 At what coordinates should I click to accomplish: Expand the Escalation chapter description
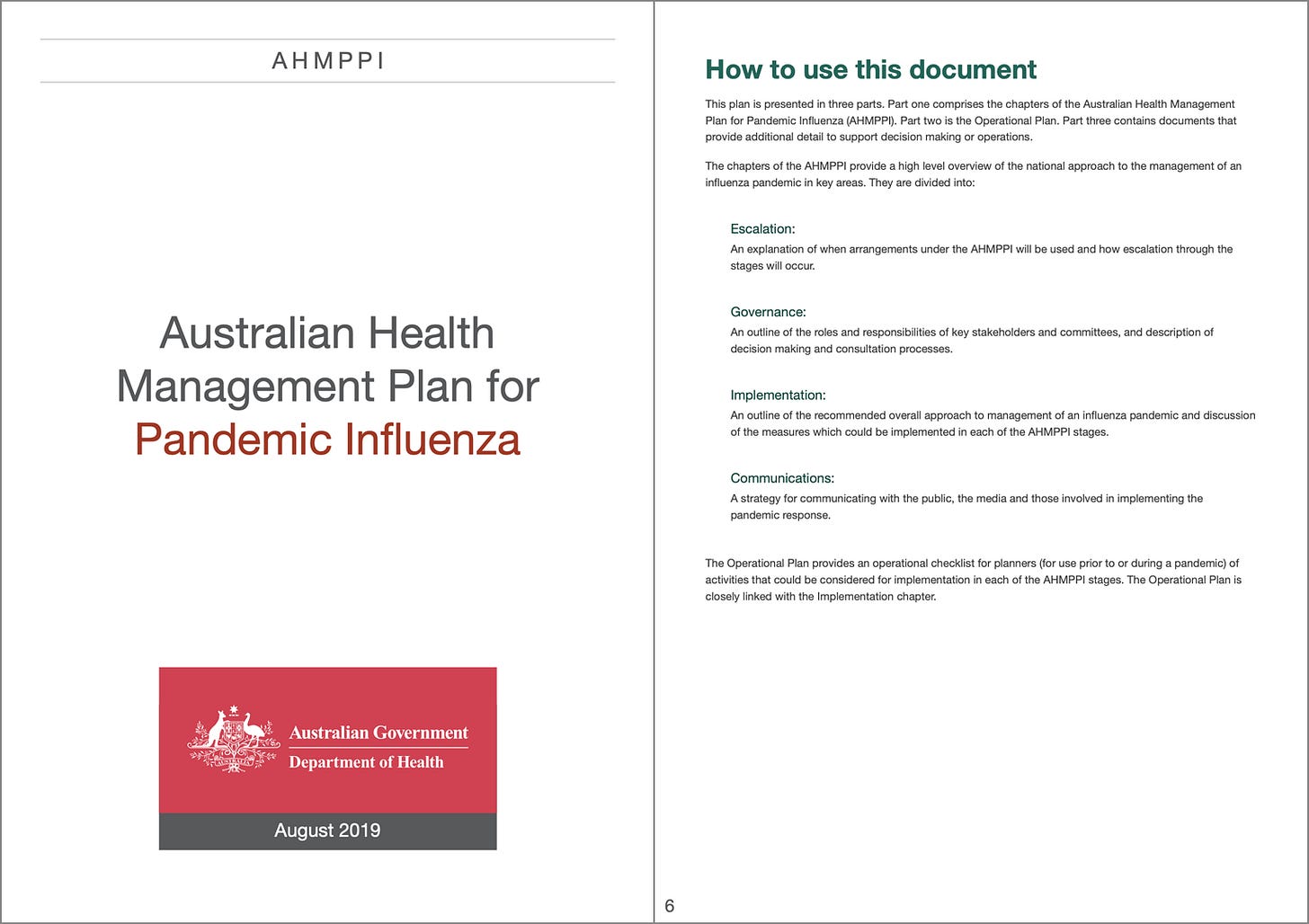[x=980, y=257]
